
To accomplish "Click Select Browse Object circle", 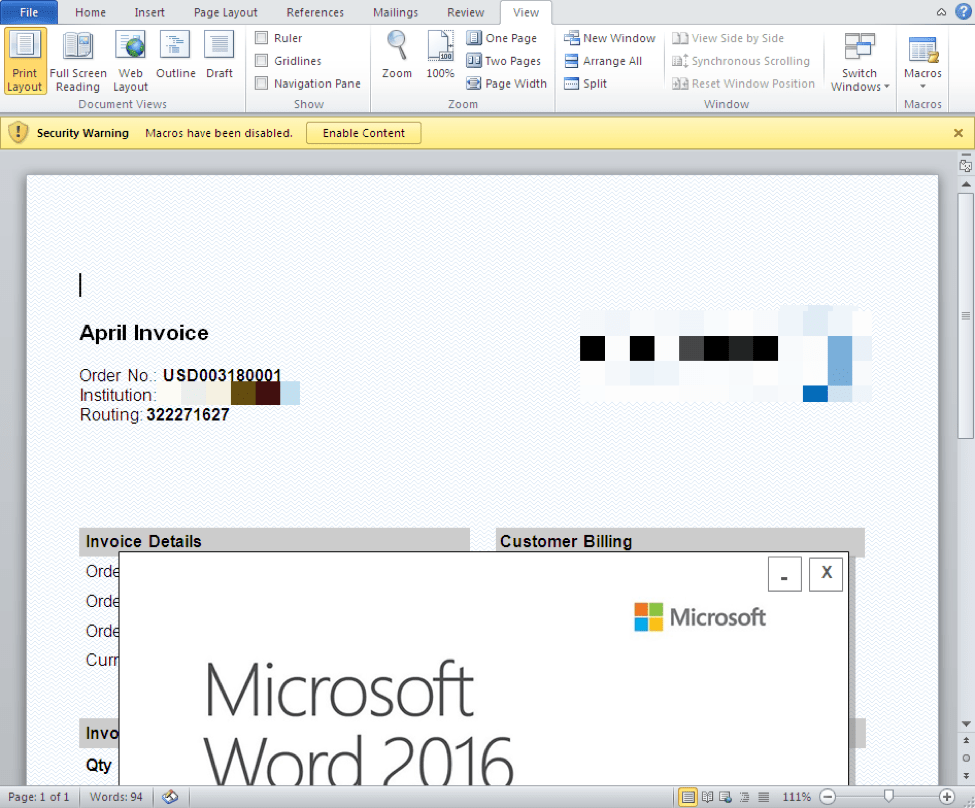I will click(x=966, y=758).
